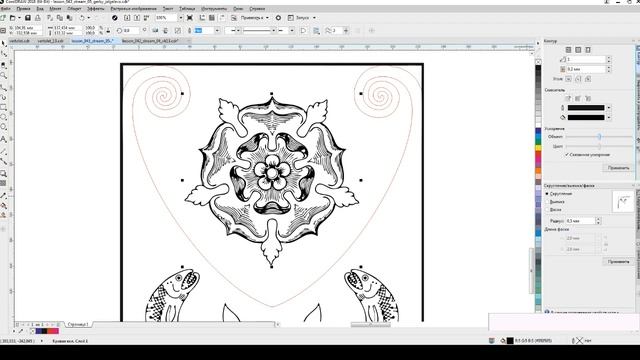
Task: Click the no-color X swatch atop palette
Action: pos(538,62)
